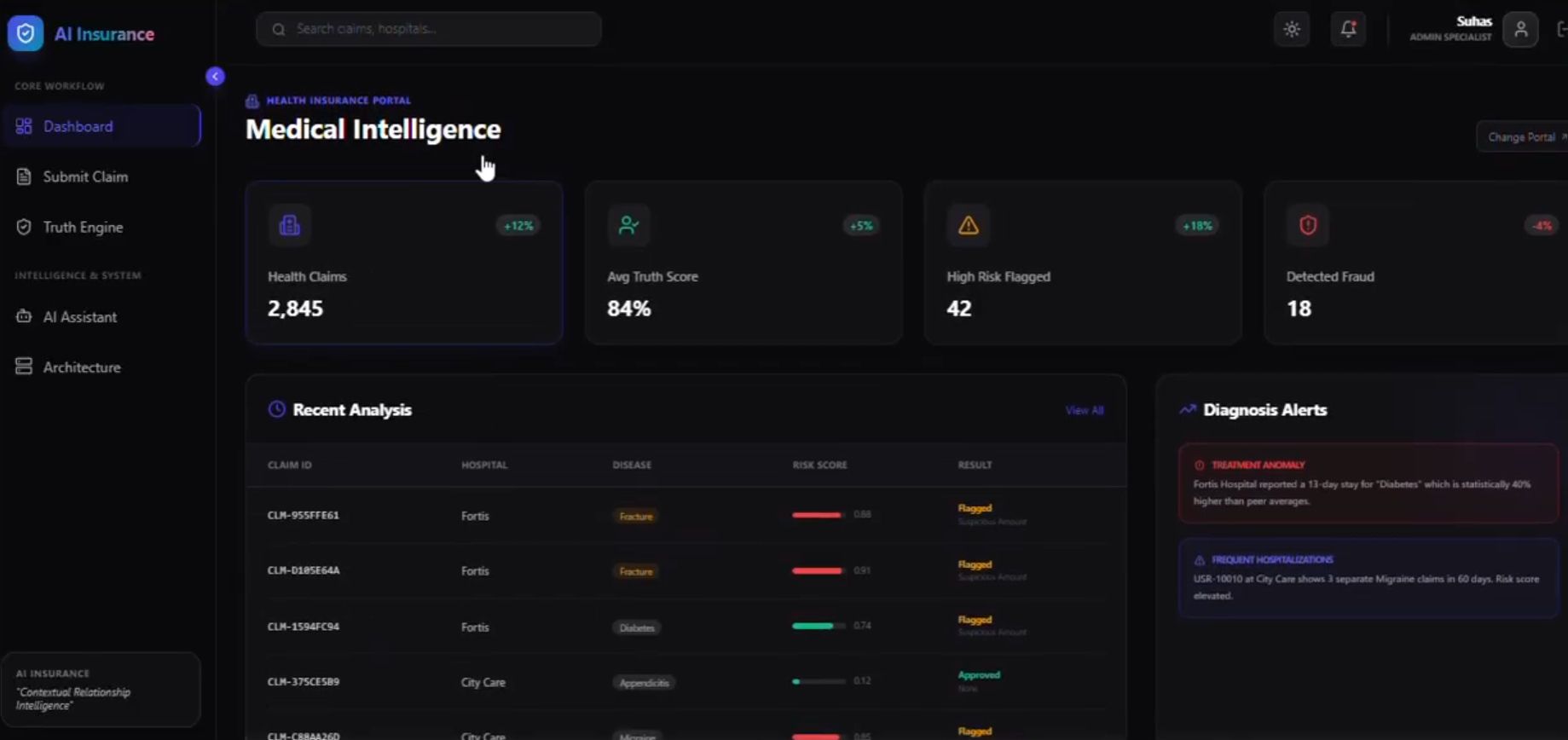
Task: Open the Treatment Anomaly alert card
Action: [1368, 483]
